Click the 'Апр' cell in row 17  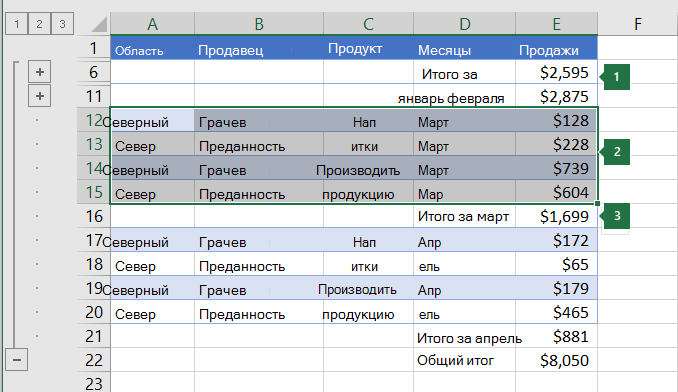[x=464, y=240]
